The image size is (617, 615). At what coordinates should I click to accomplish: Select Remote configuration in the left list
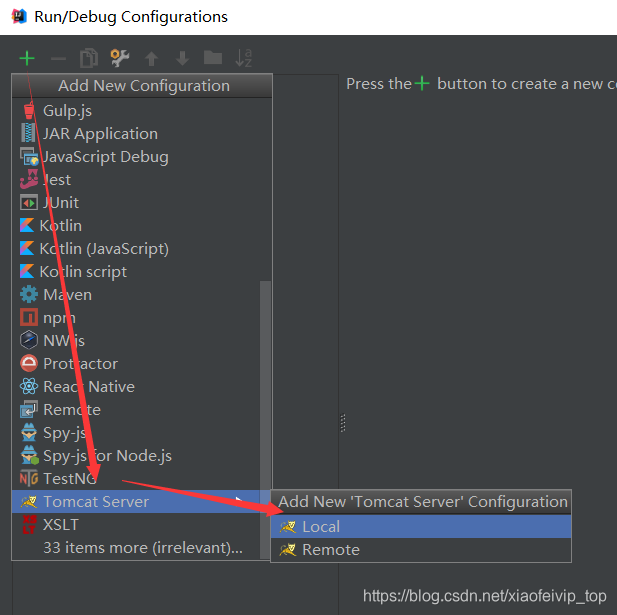pyautogui.click(x=136, y=410)
